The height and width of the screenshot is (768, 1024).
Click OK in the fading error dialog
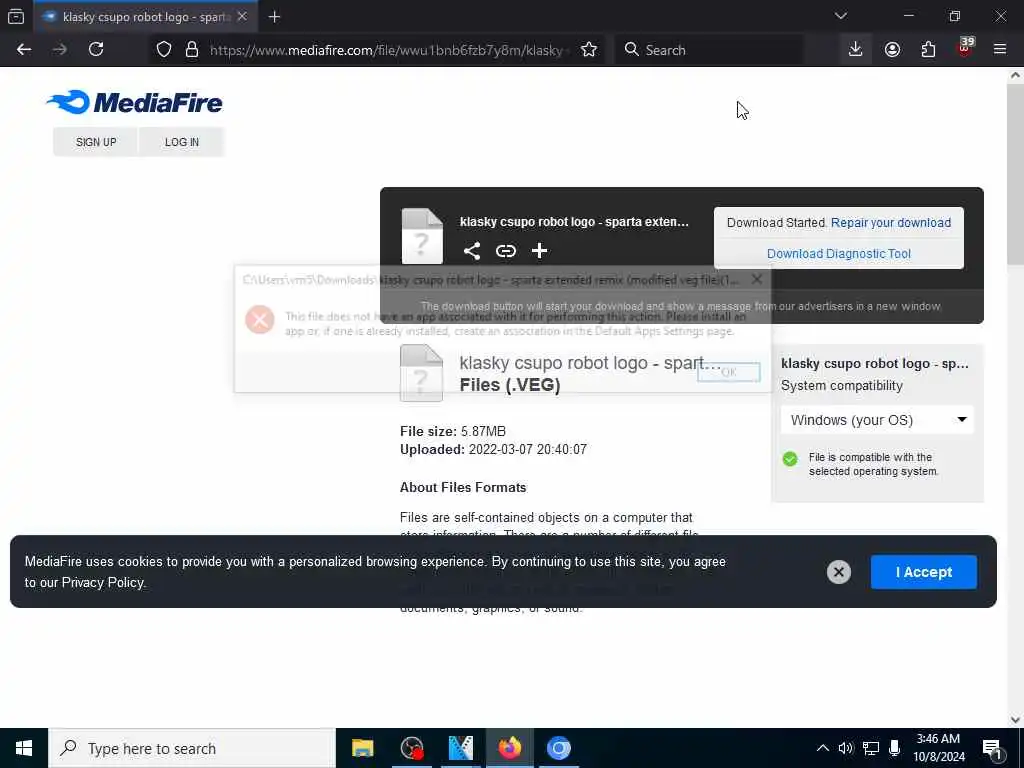coord(728,372)
